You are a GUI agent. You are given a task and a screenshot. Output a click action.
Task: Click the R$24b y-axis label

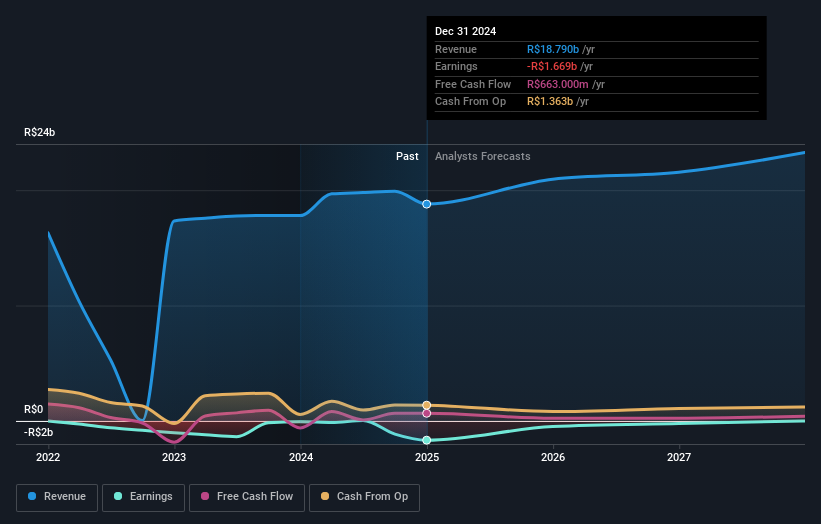pos(39,132)
